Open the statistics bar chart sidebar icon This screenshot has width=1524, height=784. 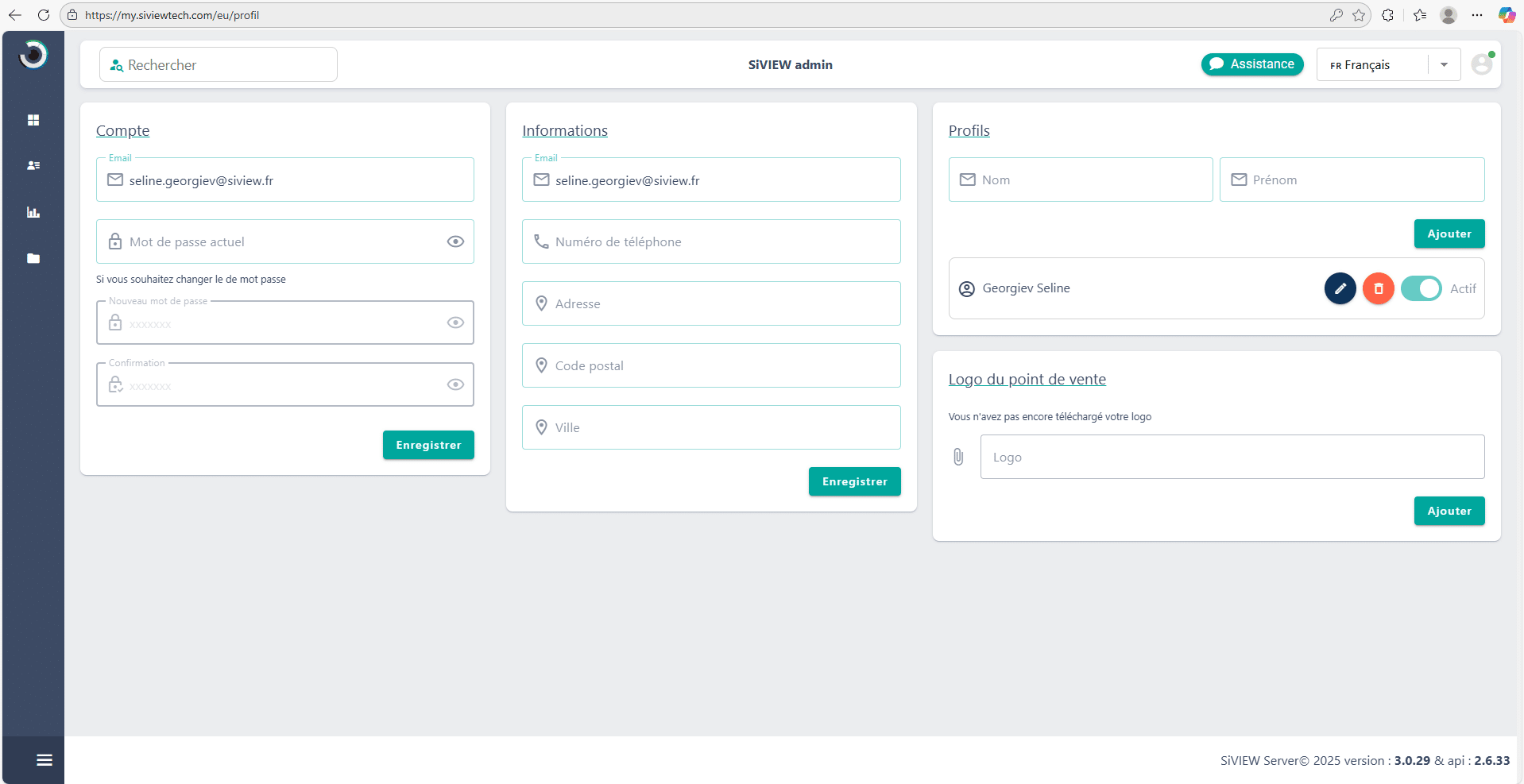(x=33, y=212)
